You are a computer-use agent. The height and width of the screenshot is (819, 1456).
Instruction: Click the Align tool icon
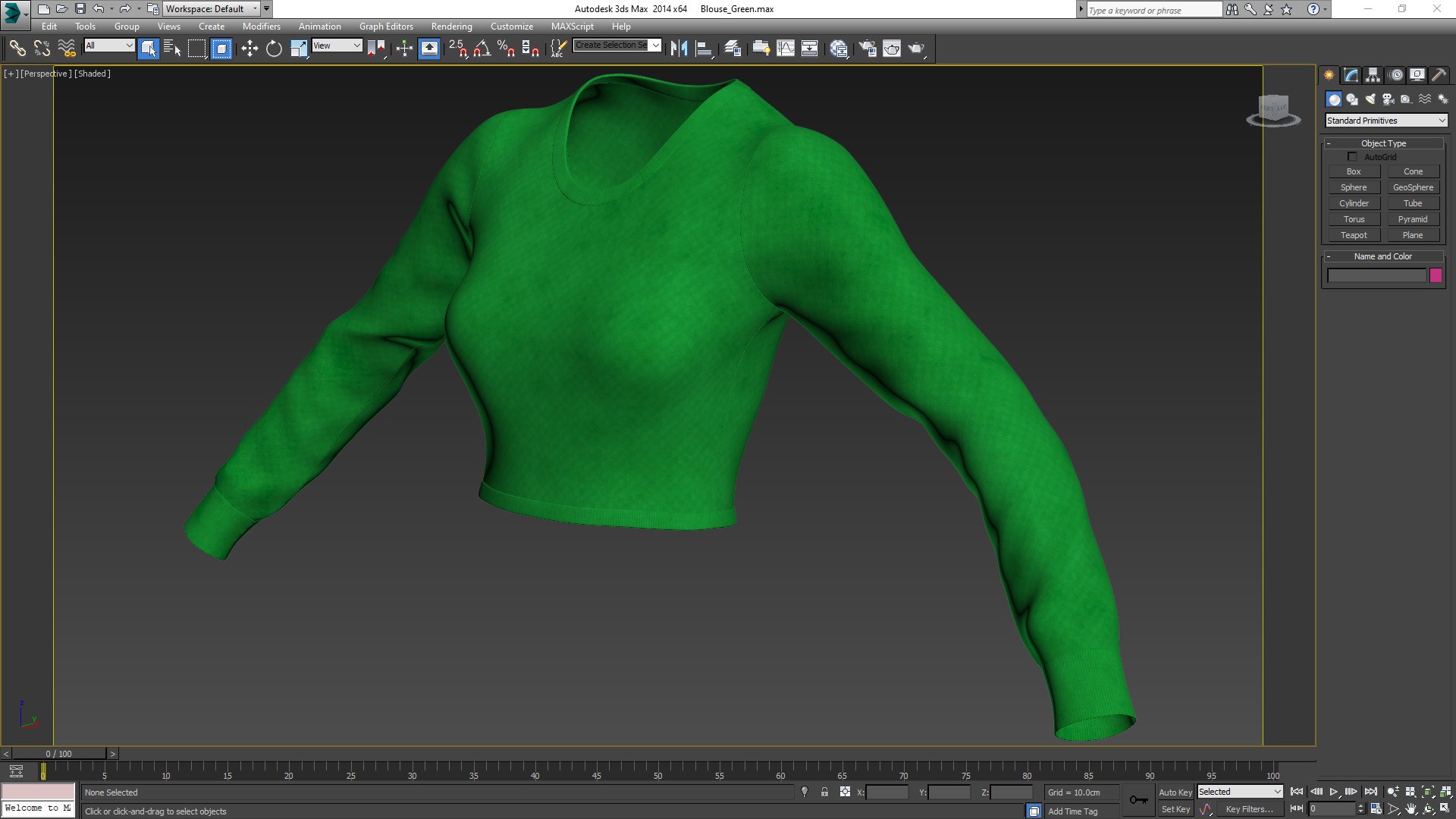click(x=704, y=49)
